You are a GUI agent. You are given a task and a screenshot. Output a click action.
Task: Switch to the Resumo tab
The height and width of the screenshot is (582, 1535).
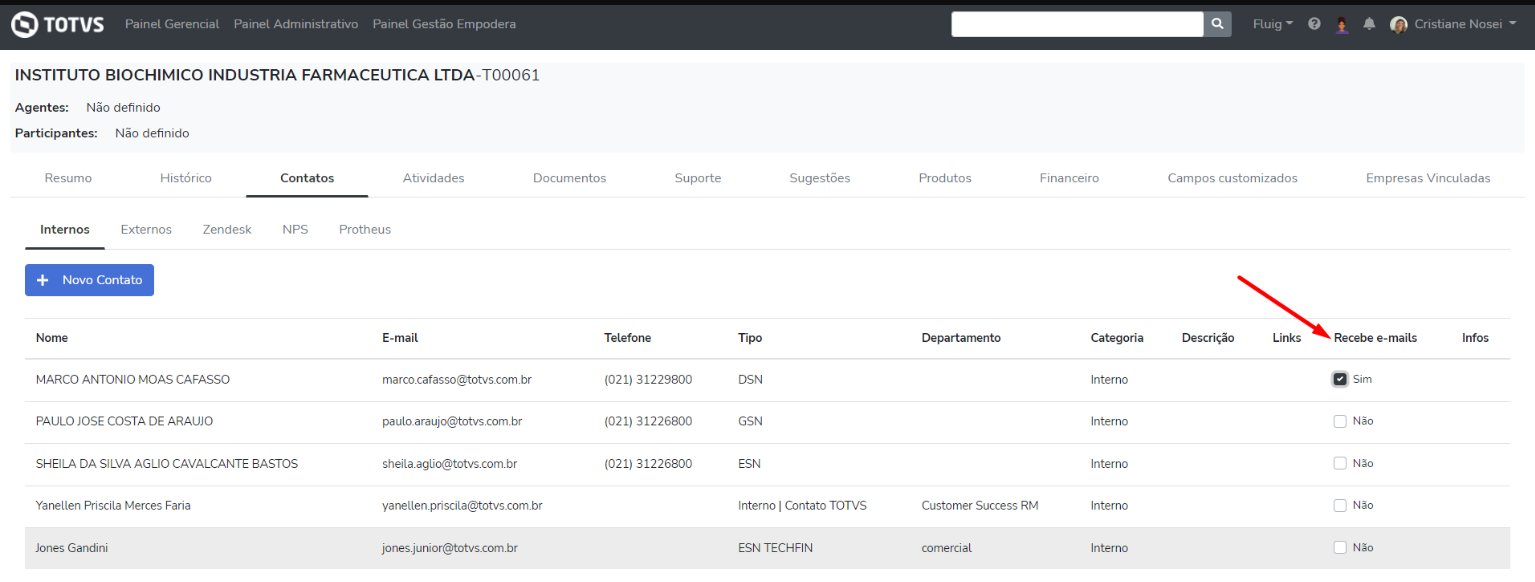[68, 178]
